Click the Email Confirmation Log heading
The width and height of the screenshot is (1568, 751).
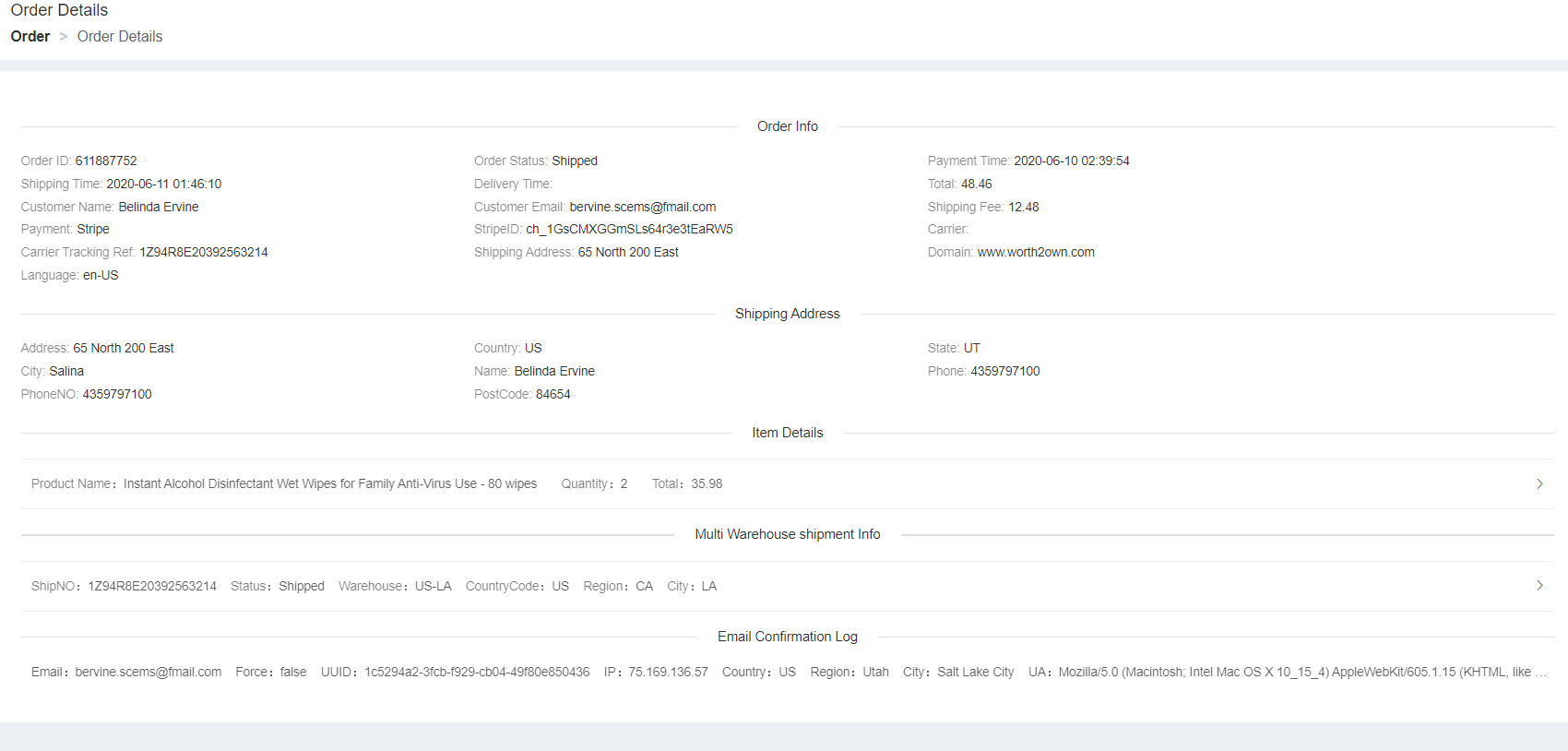787,637
